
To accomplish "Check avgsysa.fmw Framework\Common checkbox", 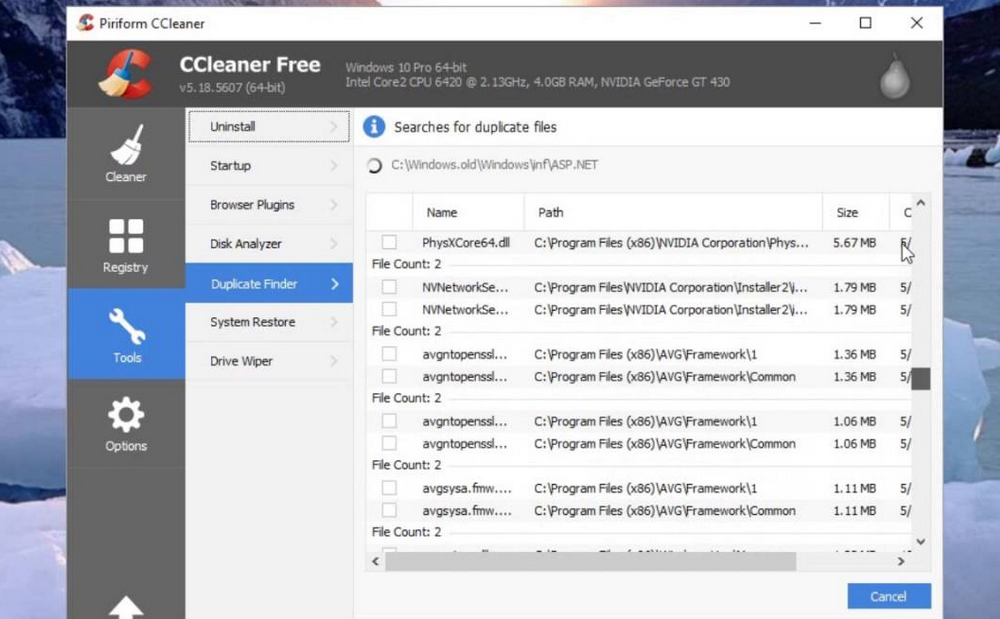I will click(x=389, y=510).
